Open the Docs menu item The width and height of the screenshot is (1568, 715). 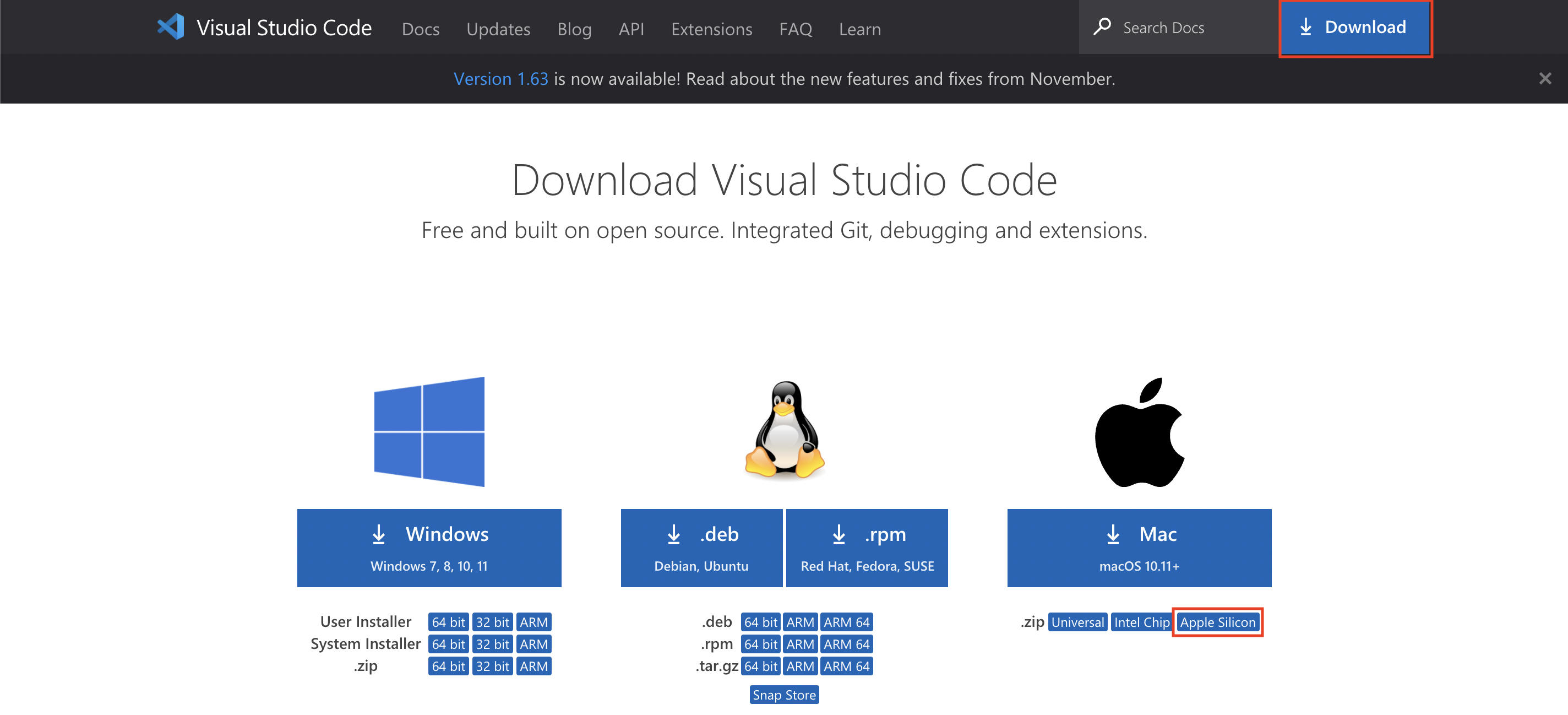click(420, 29)
